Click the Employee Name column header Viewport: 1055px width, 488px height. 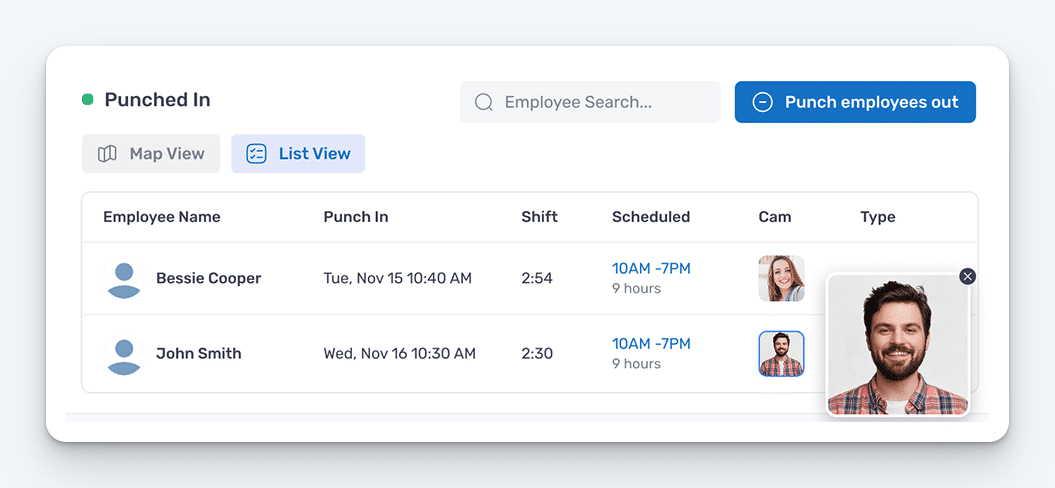click(162, 217)
